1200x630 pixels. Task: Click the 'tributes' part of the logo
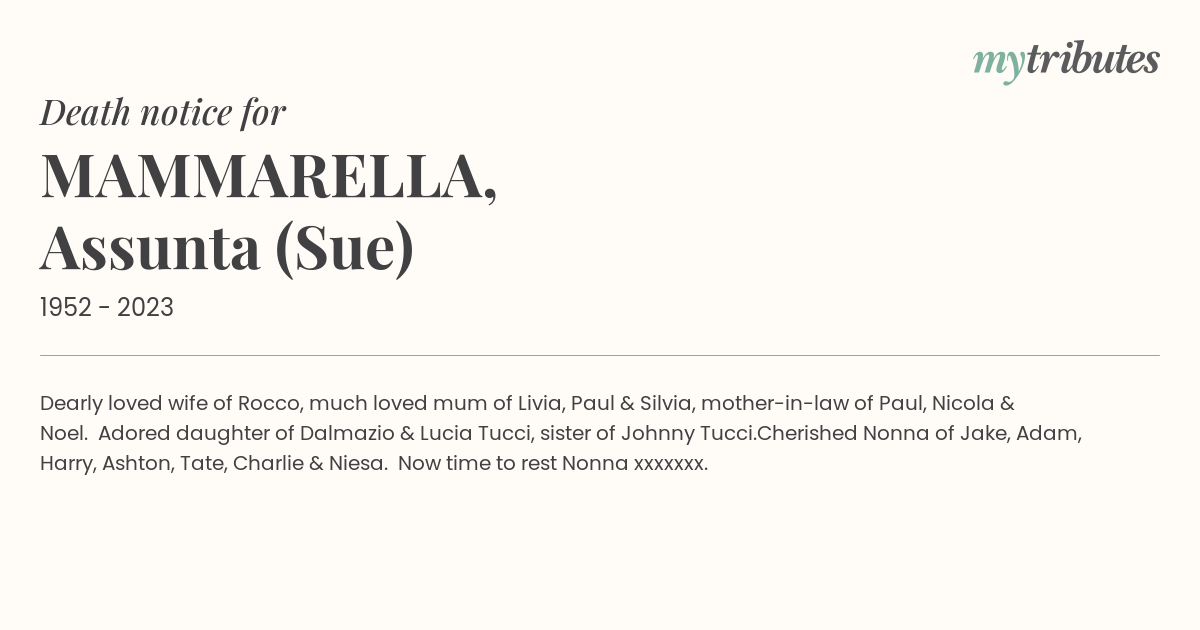[1092, 60]
